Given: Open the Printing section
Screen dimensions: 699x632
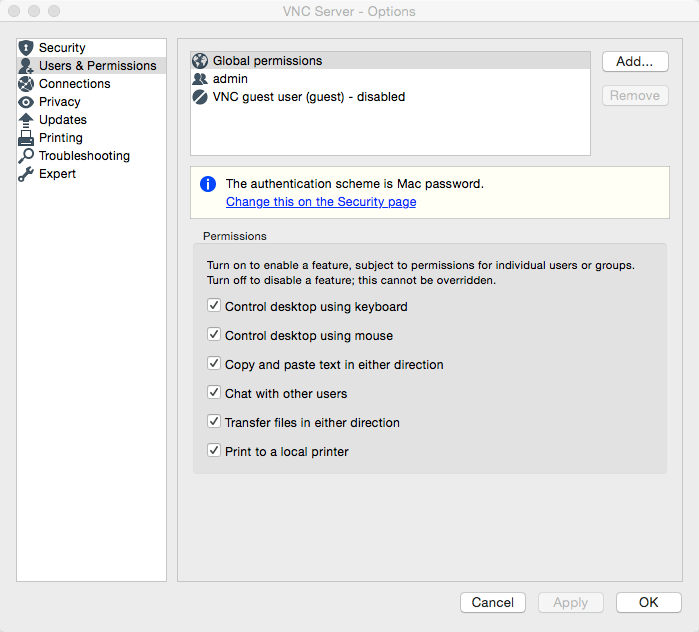Looking at the screenshot, I should [x=91, y=138].
